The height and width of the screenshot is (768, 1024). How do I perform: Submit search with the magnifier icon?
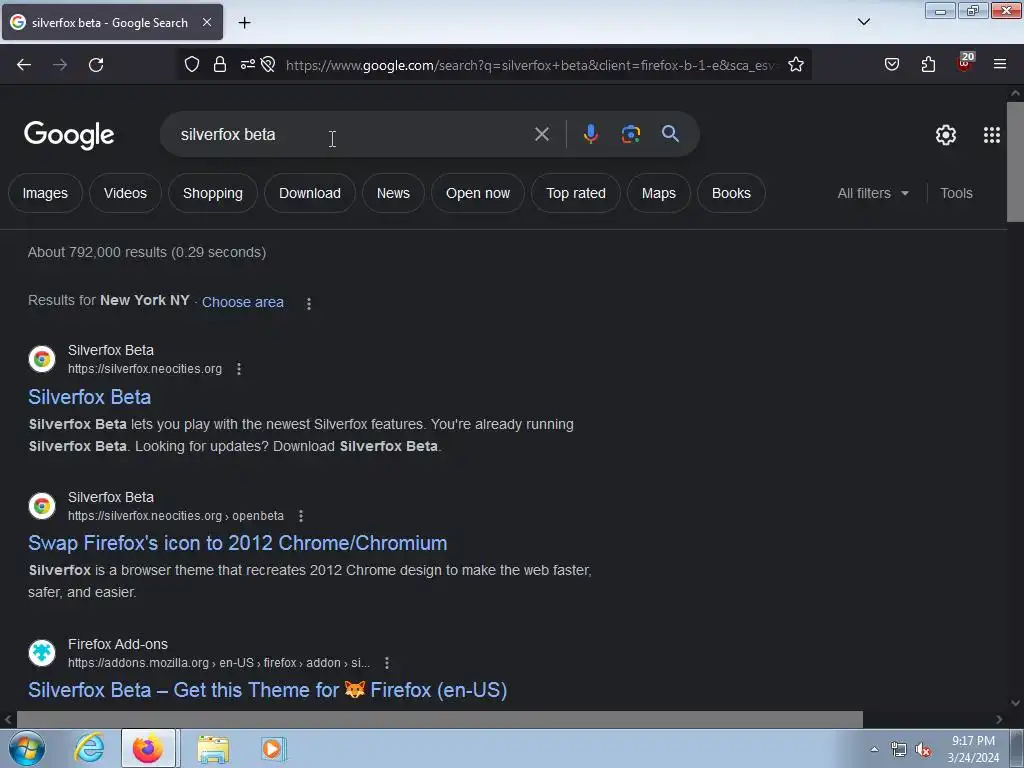click(670, 134)
